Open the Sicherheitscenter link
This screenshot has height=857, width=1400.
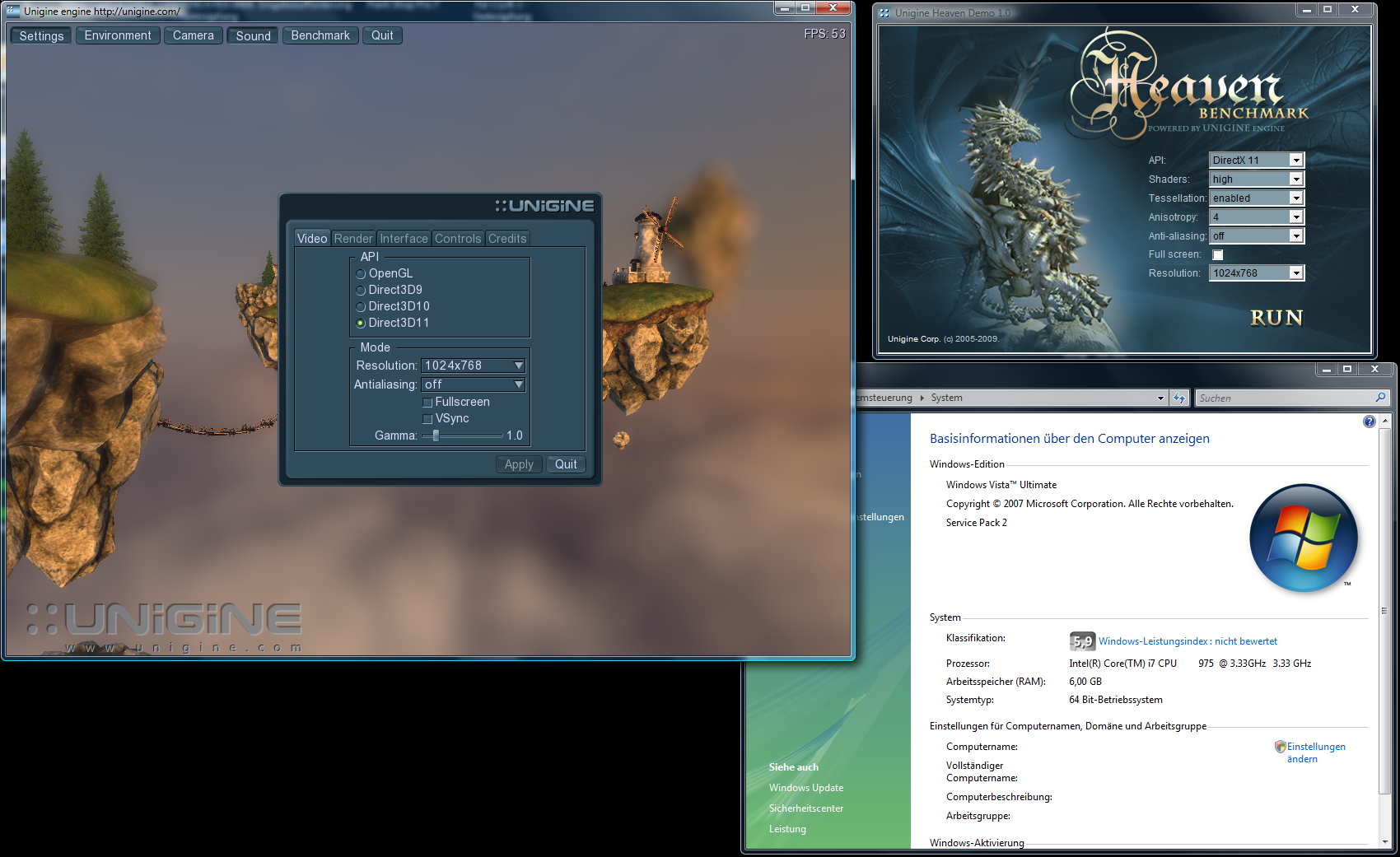[x=806, y=808]
